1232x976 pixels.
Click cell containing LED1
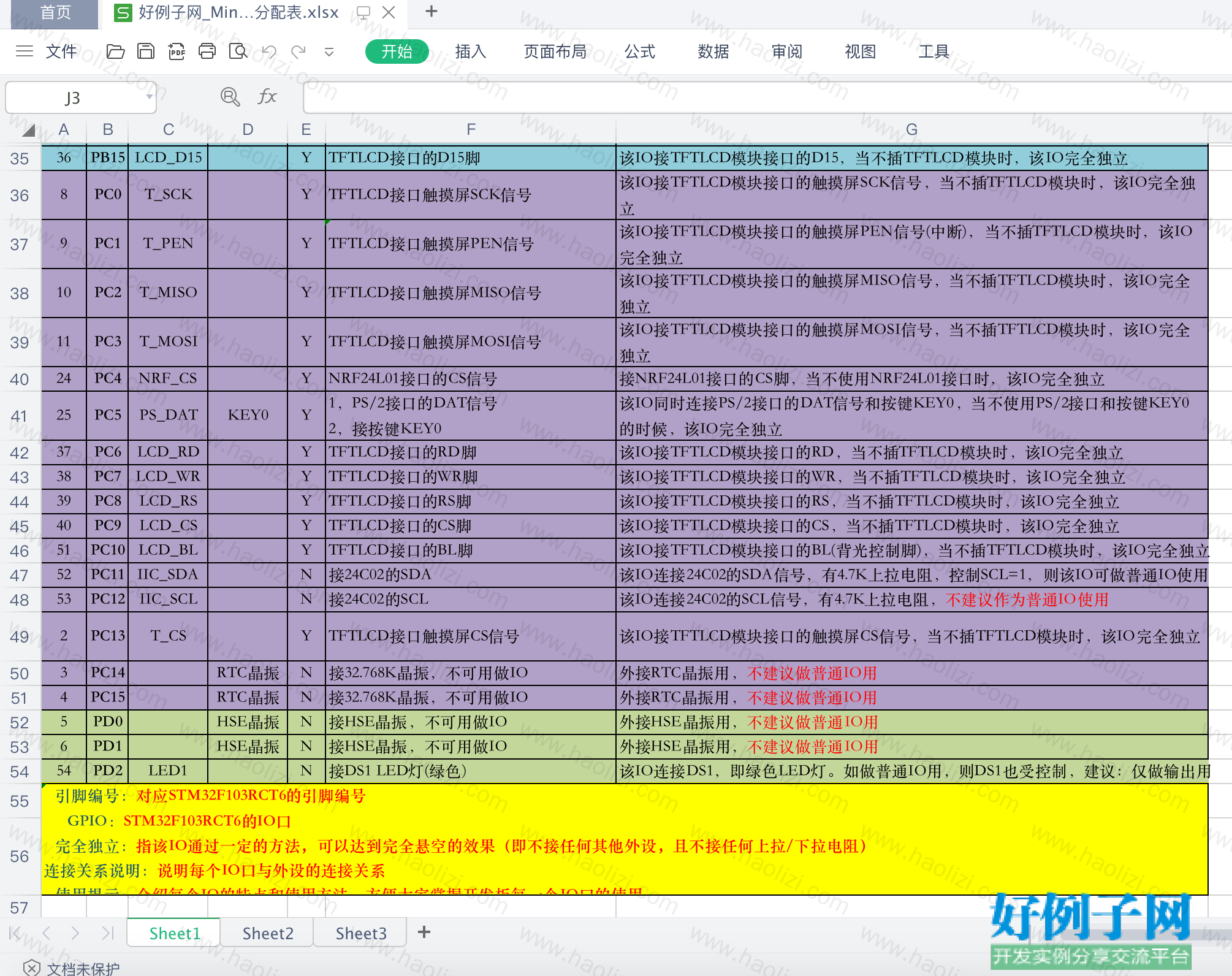tap(169, 771)
